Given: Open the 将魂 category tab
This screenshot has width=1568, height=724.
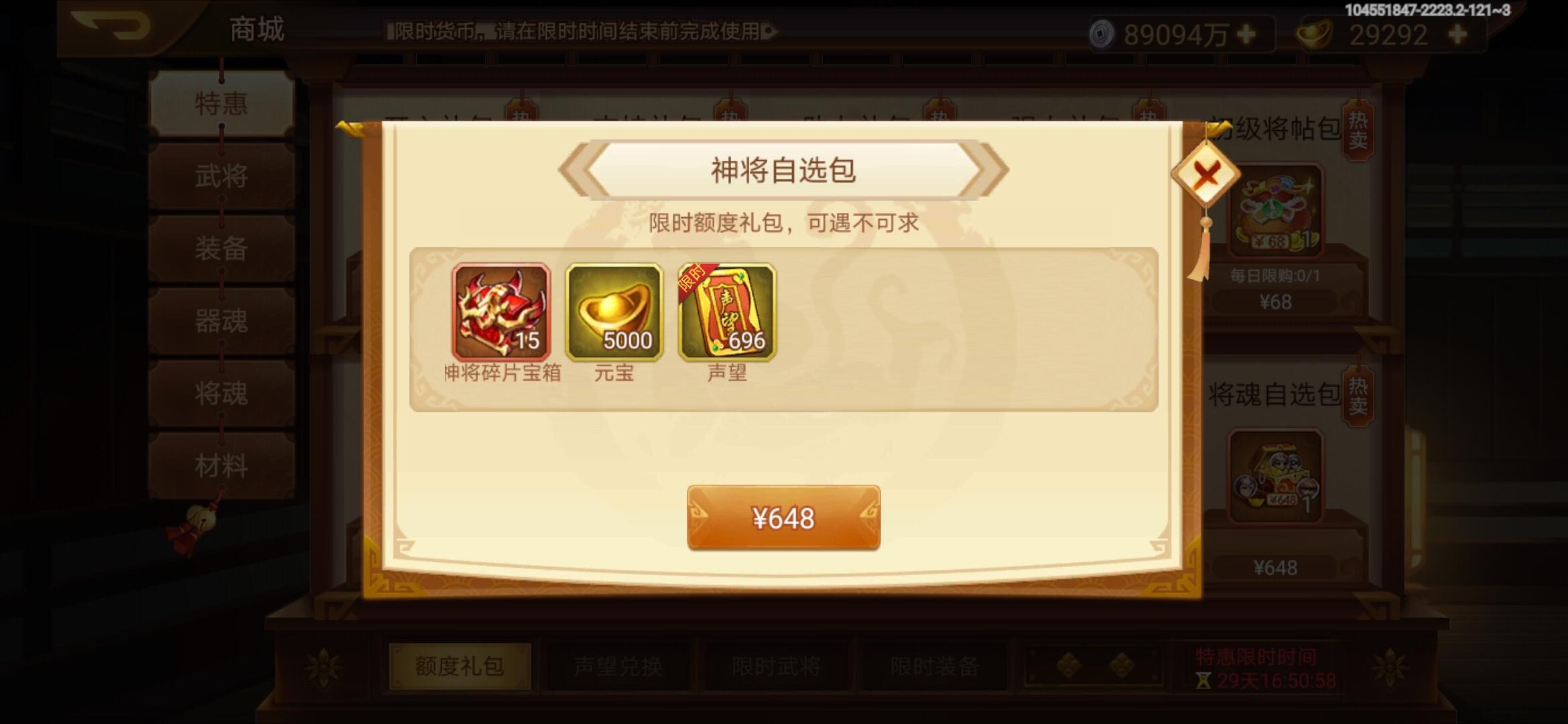Looking at the screenshot, I should coord(221,394).
